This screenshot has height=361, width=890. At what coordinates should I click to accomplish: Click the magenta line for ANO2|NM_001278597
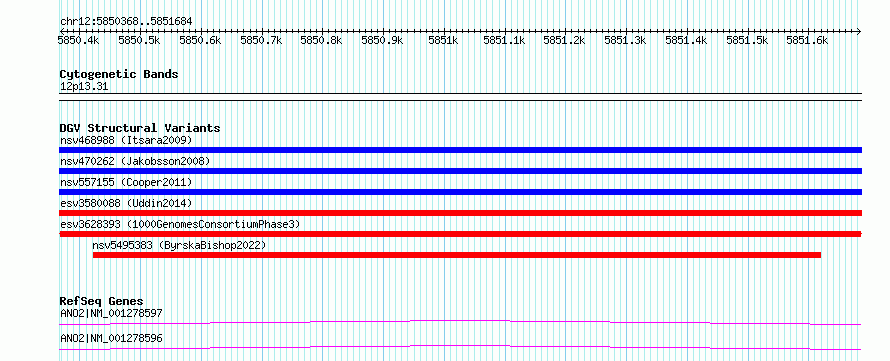tap(460, 322)
